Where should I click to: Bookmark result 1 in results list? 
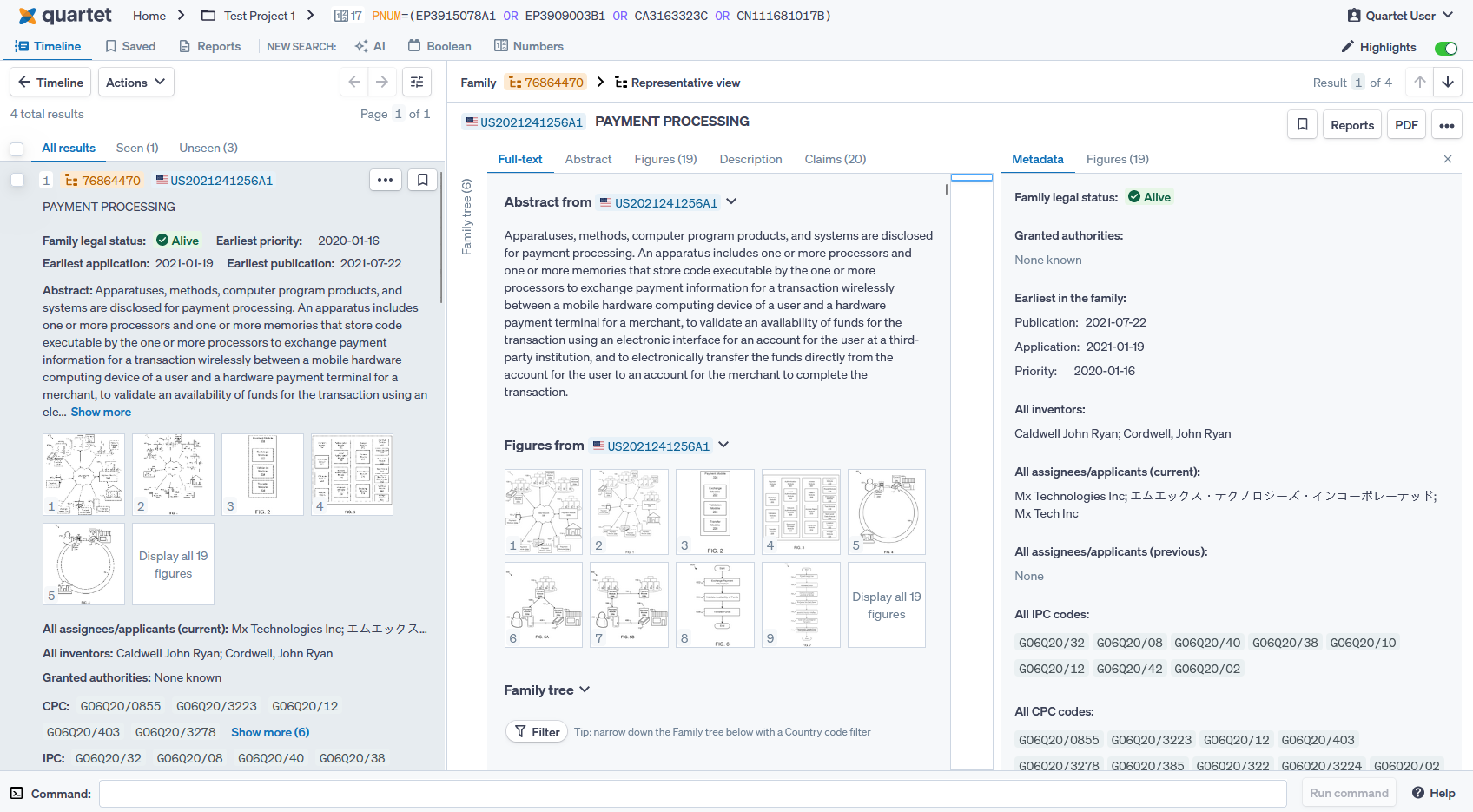click(x=422, y=180)
